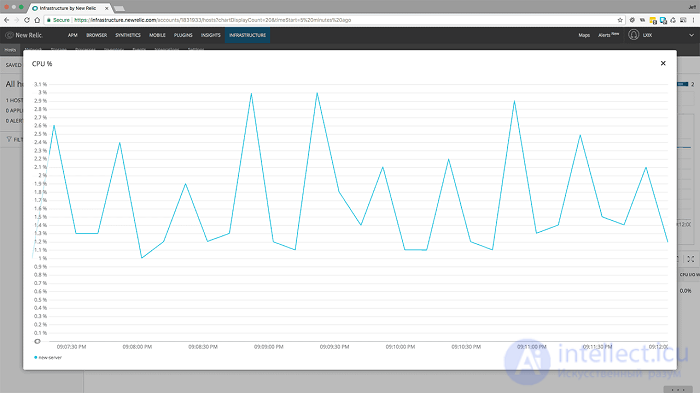Click the Secure padlock indicator
700x393 pixels.
58,20
